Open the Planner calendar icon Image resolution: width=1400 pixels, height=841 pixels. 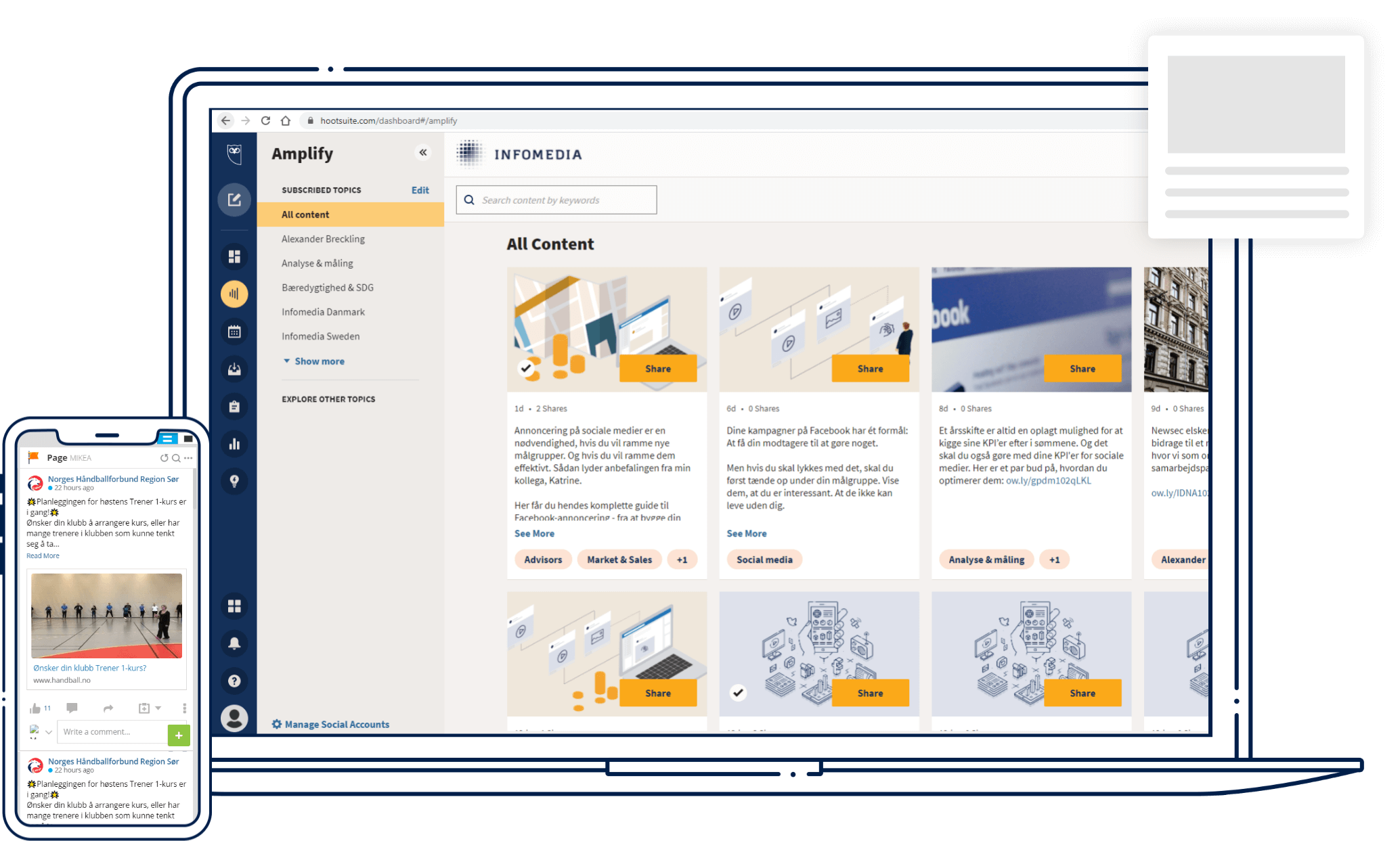[x=234, y=332]
